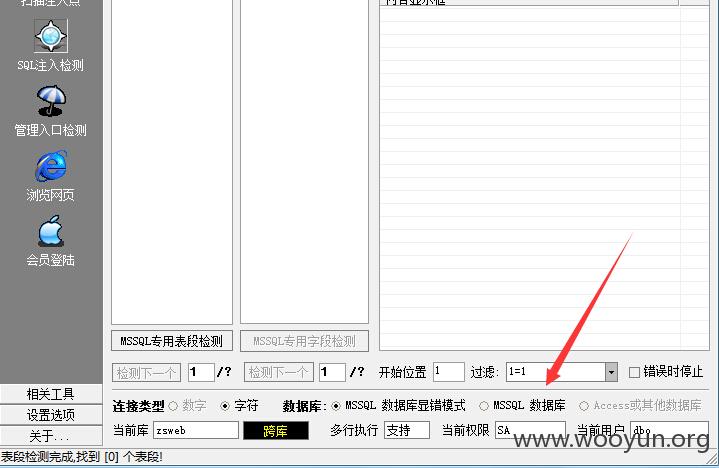Open the SQL注入检测 globe icon

click(51, 36)
